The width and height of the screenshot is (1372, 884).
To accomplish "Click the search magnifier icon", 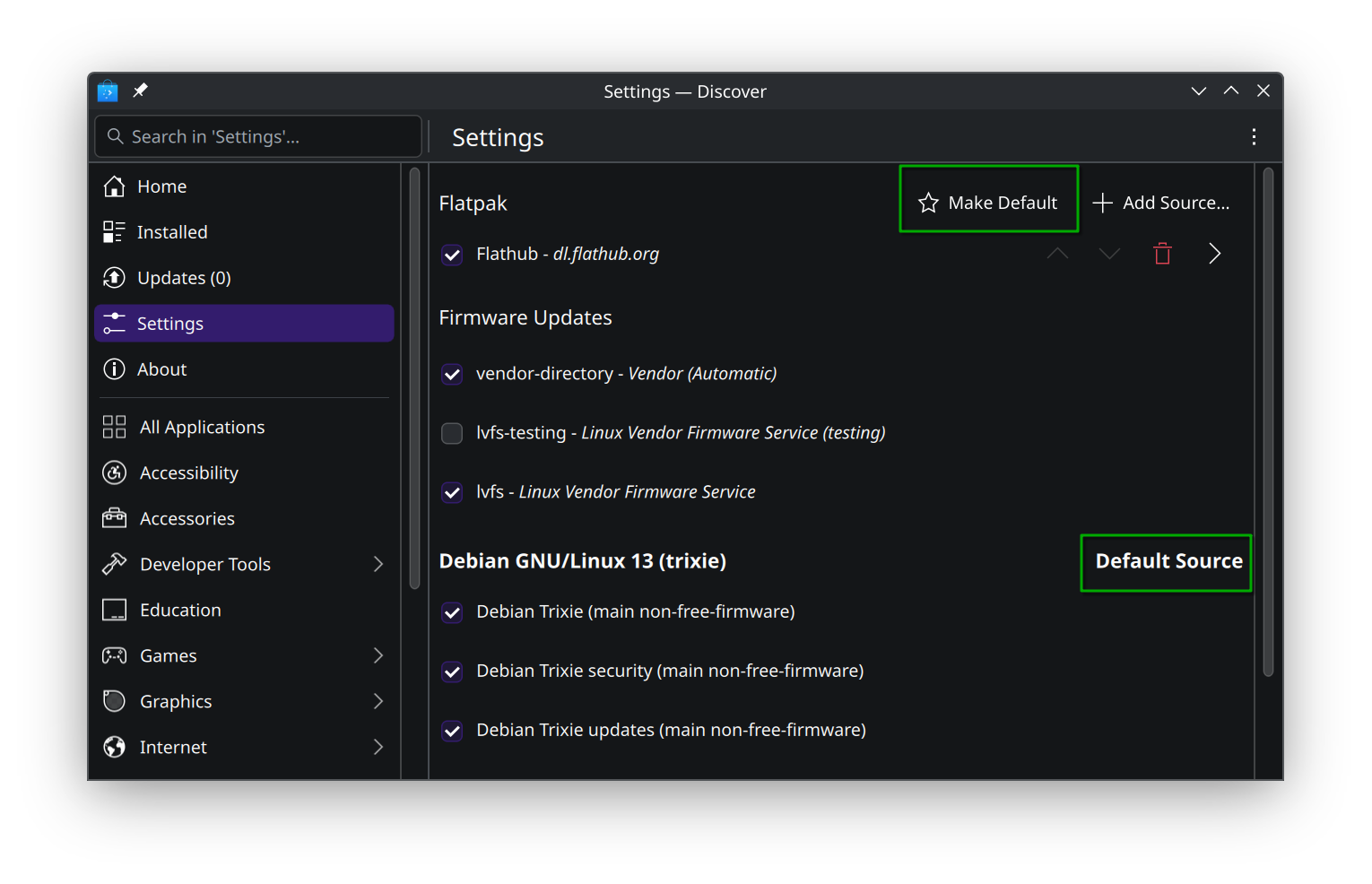I will coord(115,136).
